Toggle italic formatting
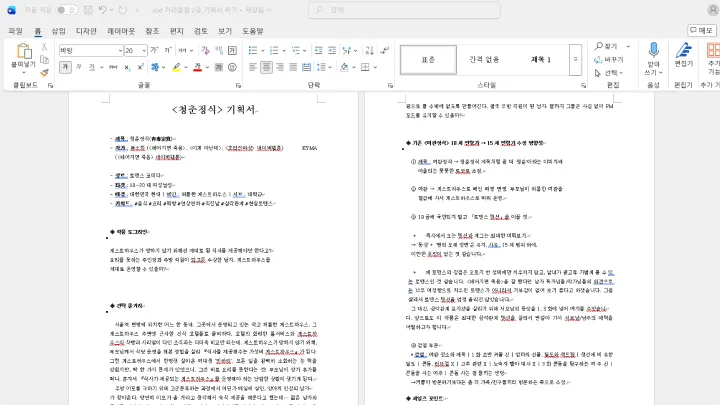This screenshot has width=720, height=405. pyautogui.click(x=79, y=68)
